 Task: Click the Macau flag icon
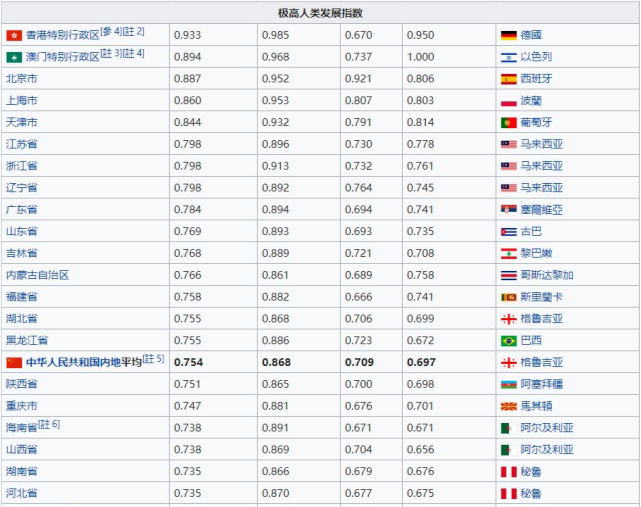point(14,57)
